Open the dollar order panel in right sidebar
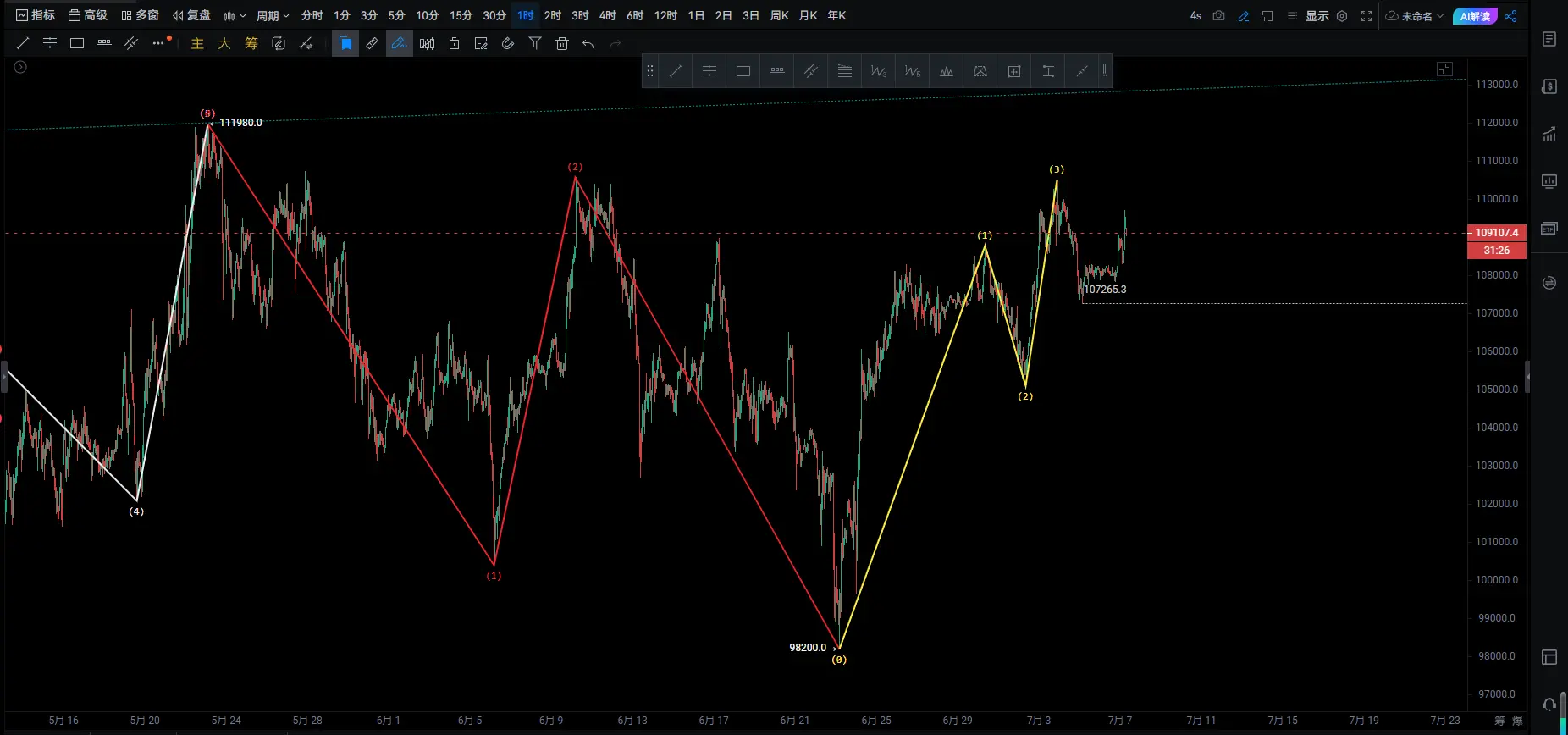The width and height of the screenshot is (1568, 735). (1549, 86)
